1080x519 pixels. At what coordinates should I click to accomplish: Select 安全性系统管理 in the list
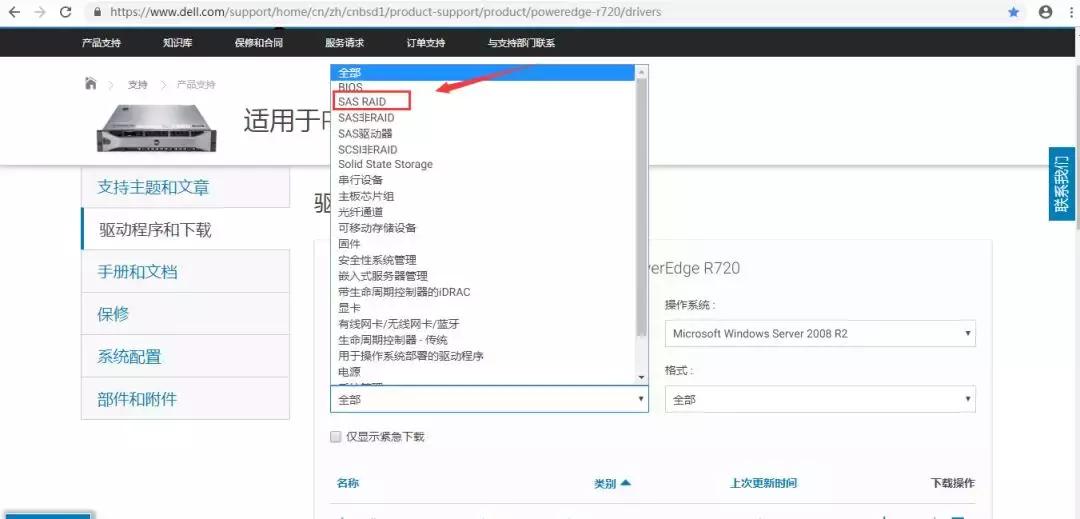click(482, 260)
